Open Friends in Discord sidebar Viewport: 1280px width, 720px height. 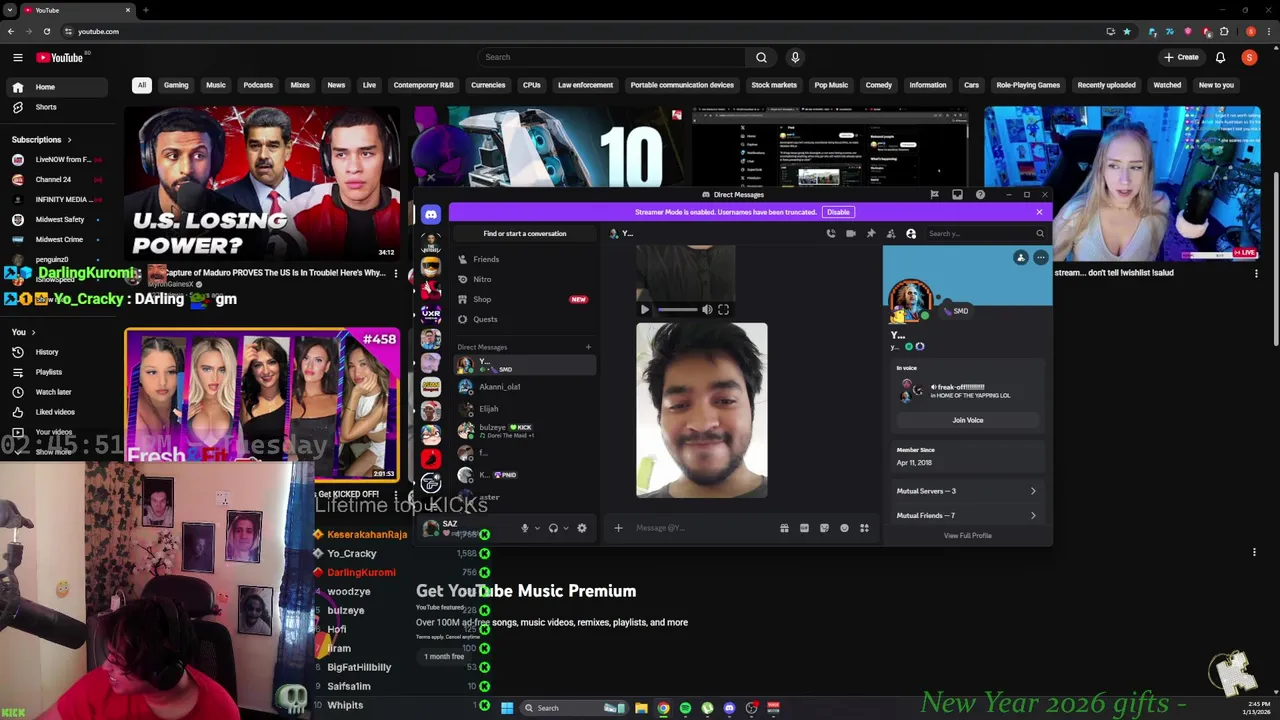[525, 259]
